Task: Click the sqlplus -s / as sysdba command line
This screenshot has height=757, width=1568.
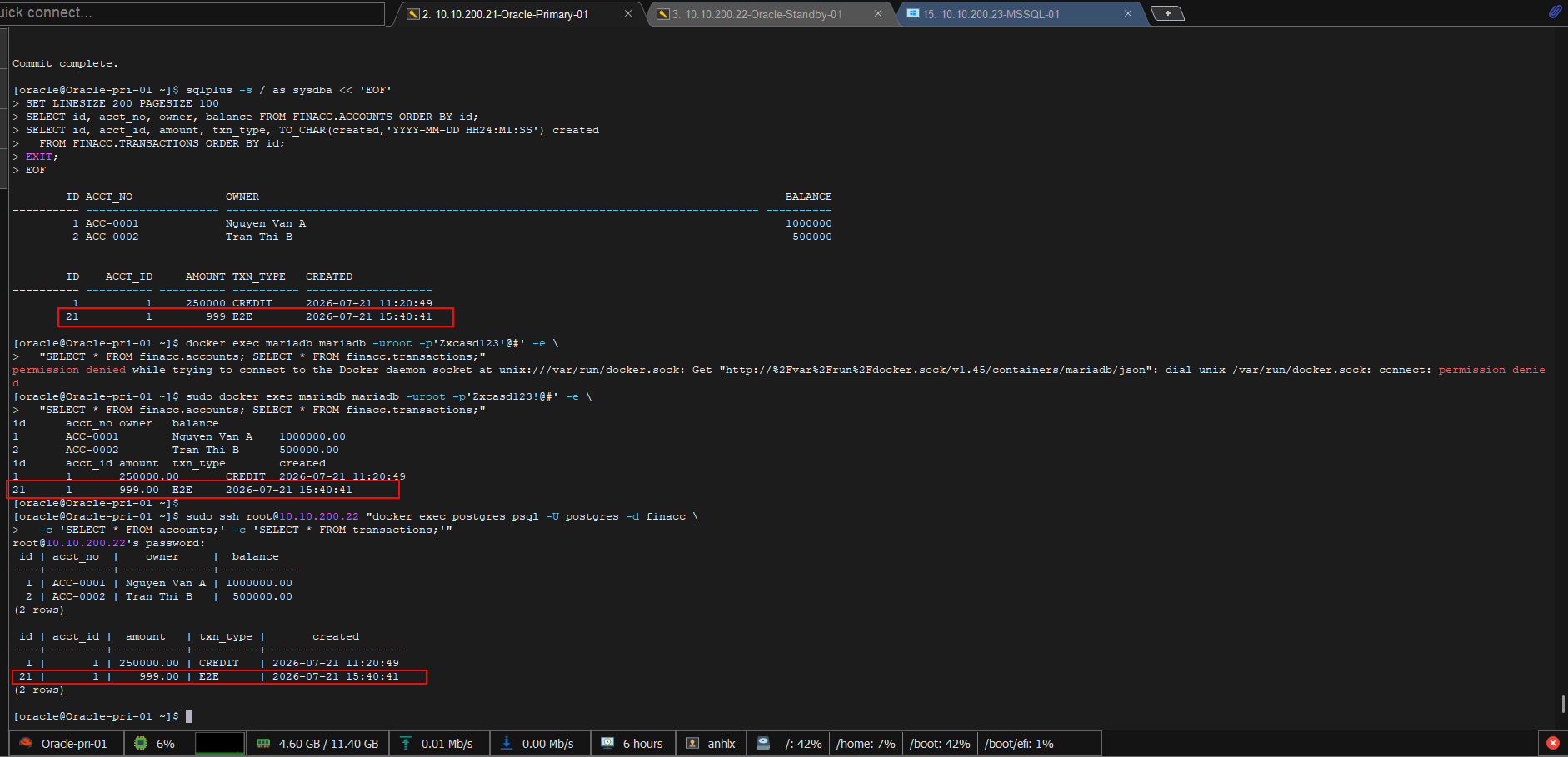Action: click(x=202, y=90)
